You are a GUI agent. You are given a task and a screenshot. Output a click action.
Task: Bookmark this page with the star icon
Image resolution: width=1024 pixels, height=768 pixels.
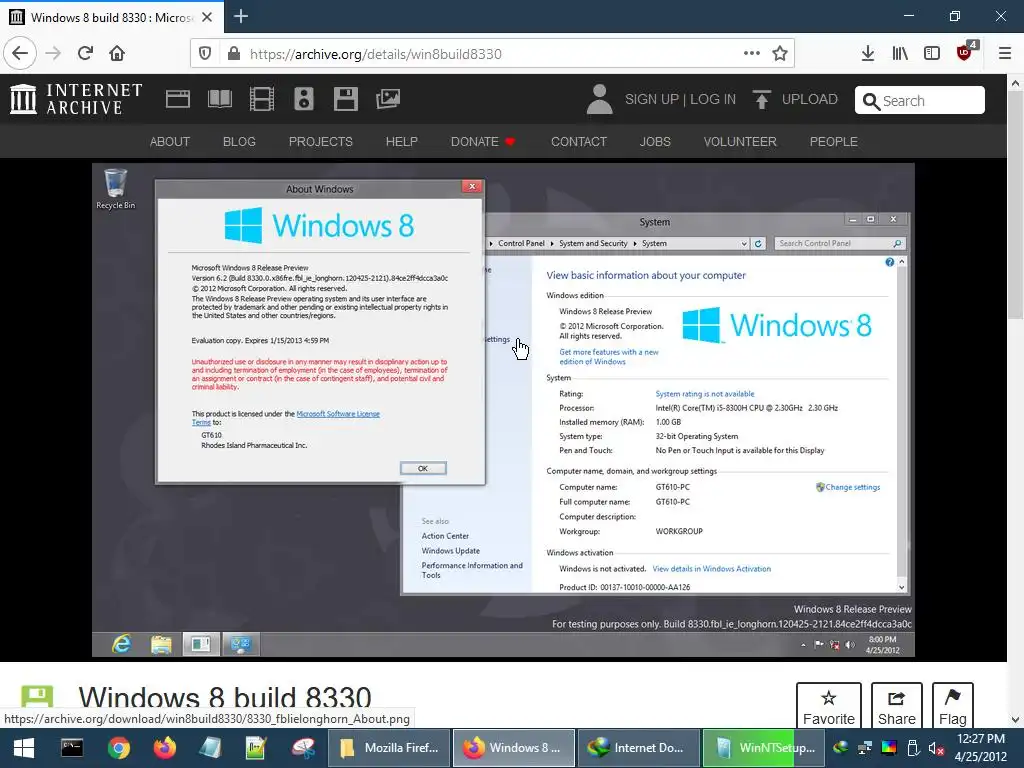click(x=780, y=54)
